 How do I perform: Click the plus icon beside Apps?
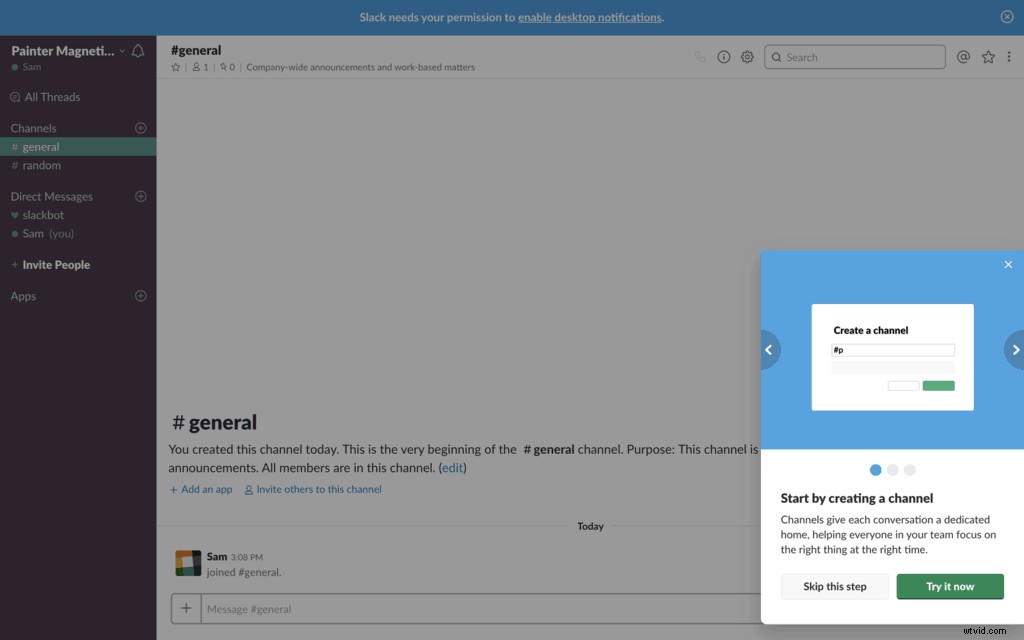pos(141,296)
